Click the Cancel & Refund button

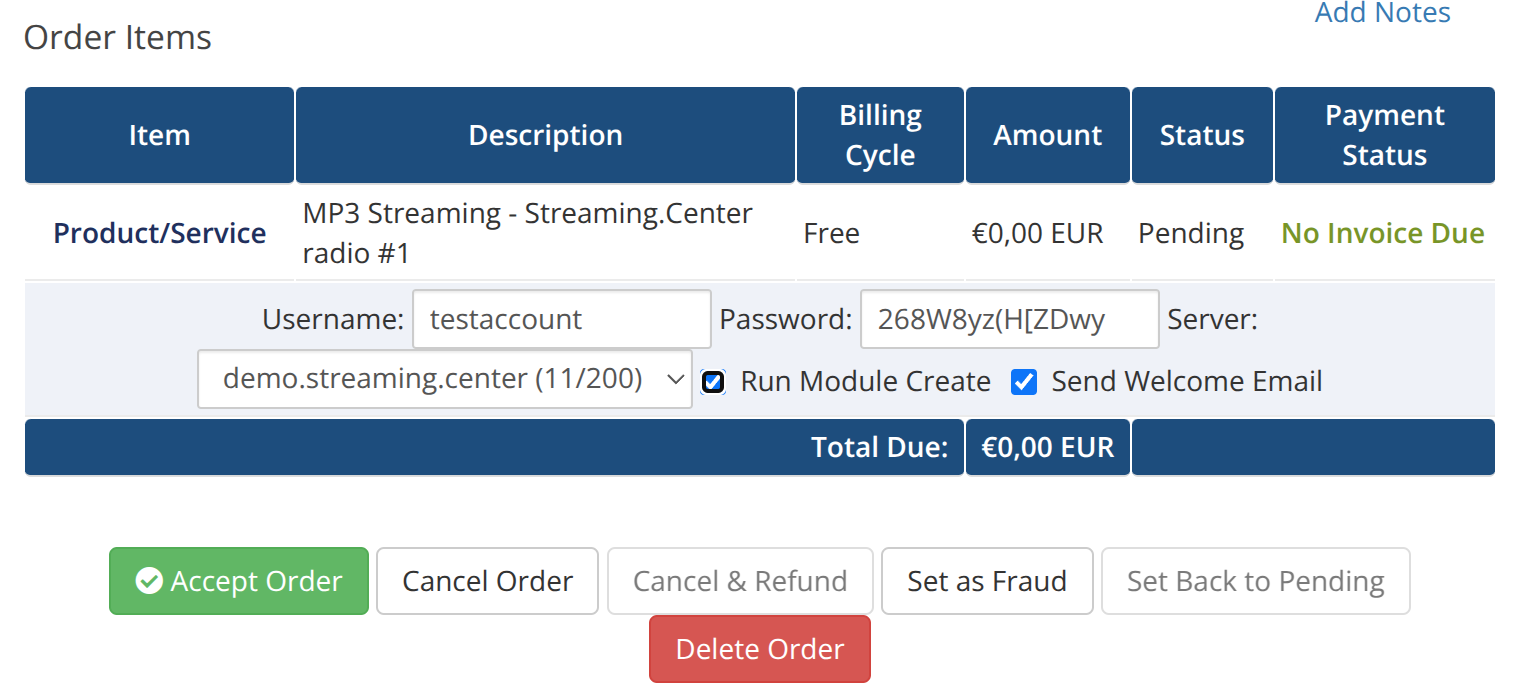[740, 581]
